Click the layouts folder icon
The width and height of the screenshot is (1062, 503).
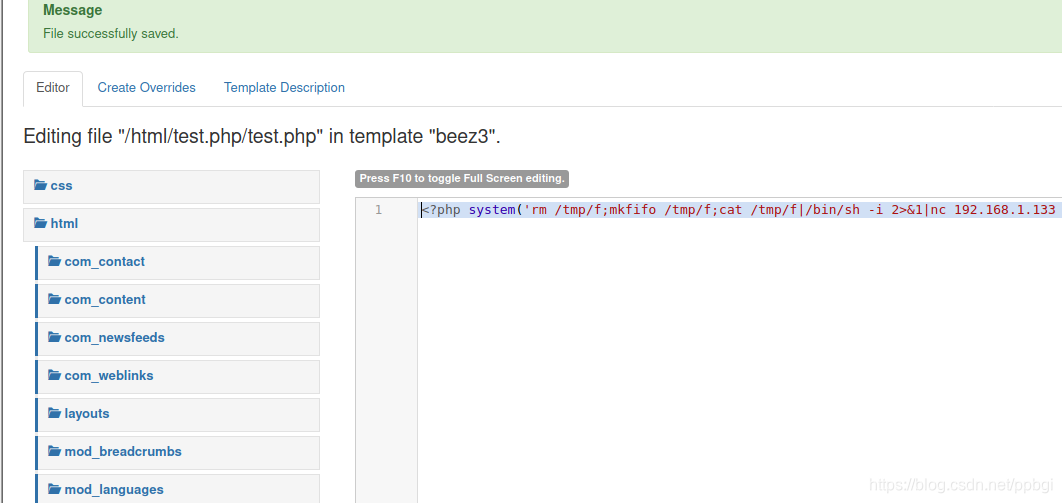[x=55, y=413]
